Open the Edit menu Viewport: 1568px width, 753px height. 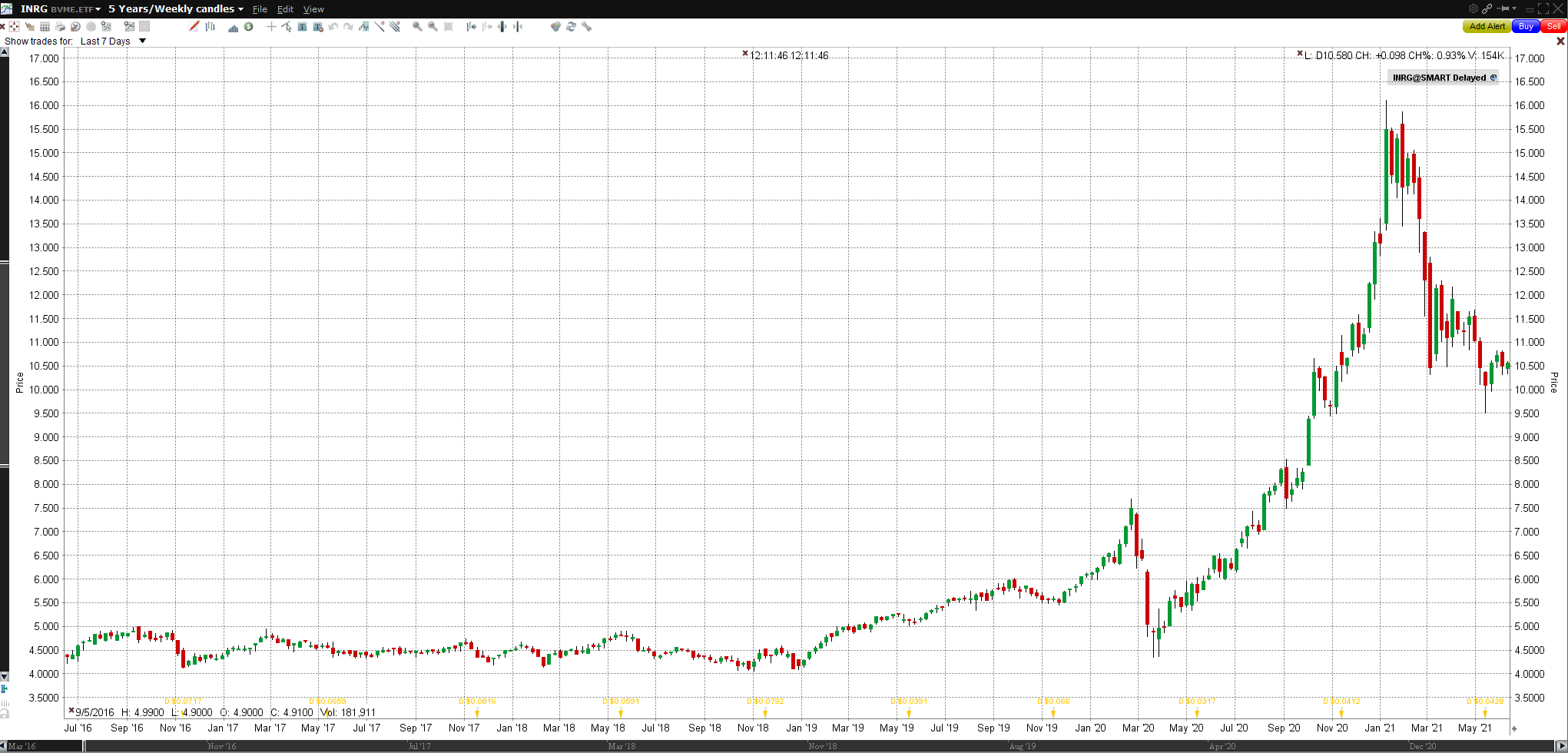(285, 9)
